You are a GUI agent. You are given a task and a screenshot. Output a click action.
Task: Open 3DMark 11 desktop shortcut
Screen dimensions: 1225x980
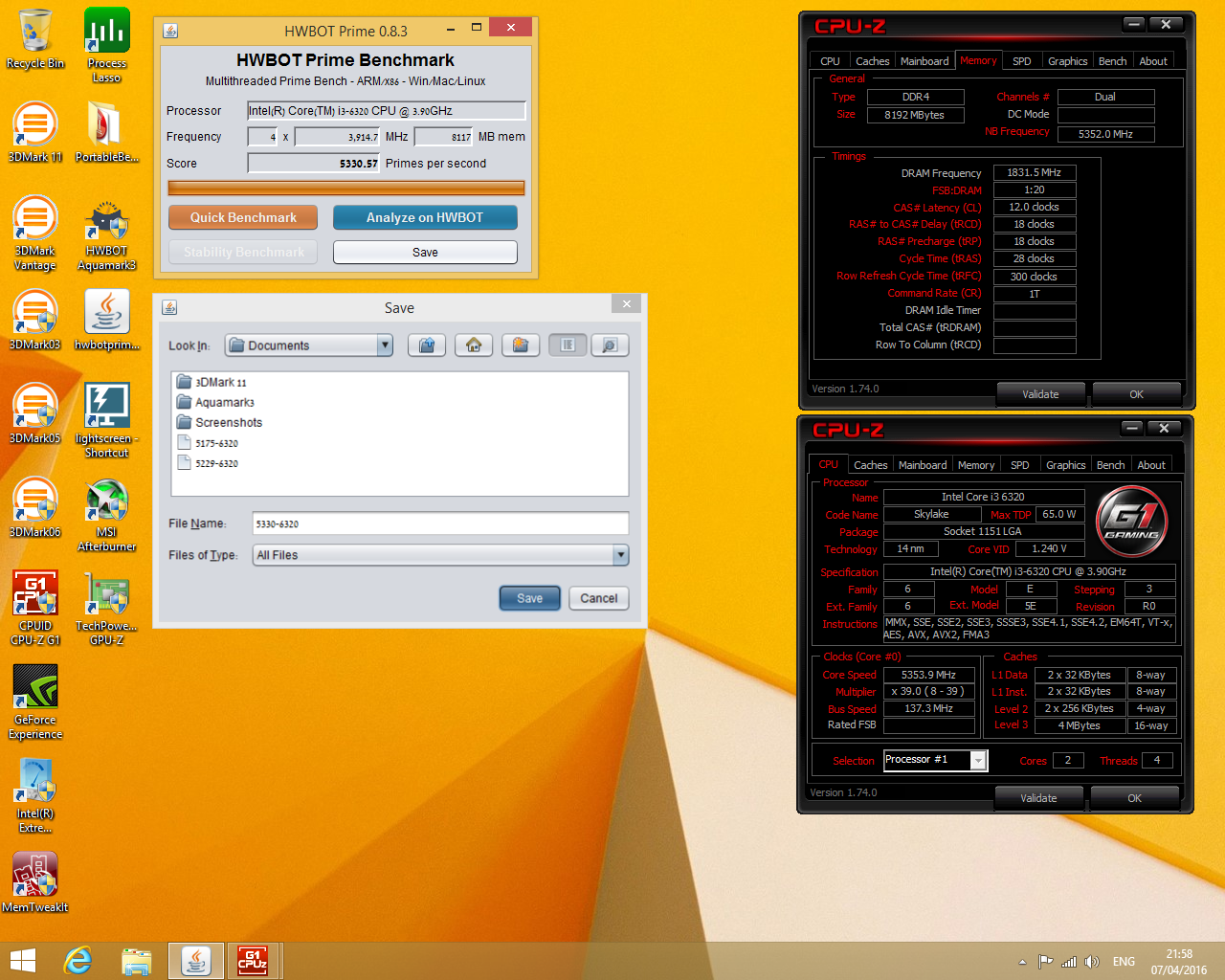(x=35, y=132)
